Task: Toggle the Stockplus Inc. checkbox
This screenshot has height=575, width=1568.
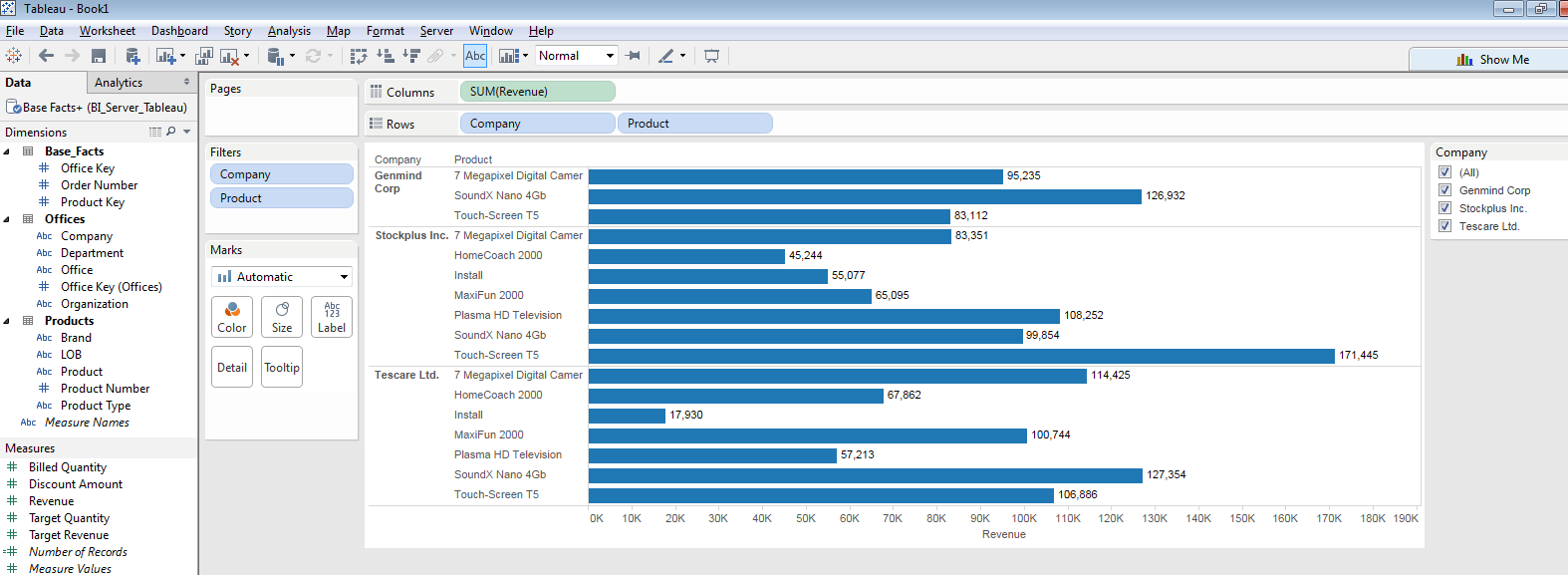Action: (x=1444, y=208)
